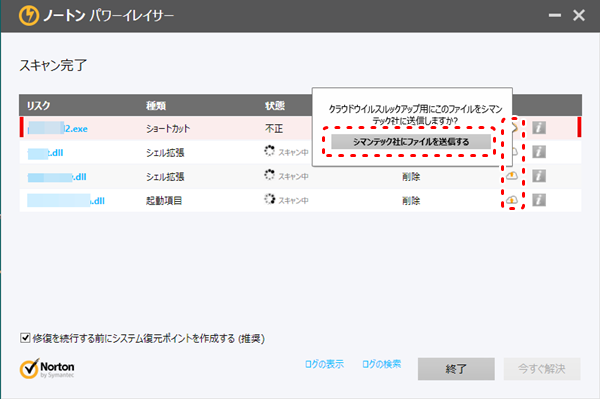Open the ログの検索 link
The height and width of the screenshot is (399, 600).
(382, 364)
